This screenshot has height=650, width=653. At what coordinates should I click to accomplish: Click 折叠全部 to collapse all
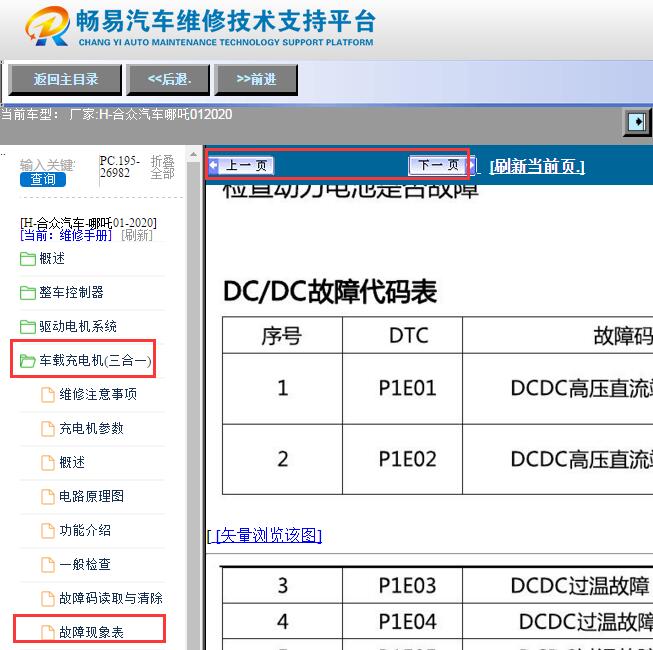[x=162, y=167]
